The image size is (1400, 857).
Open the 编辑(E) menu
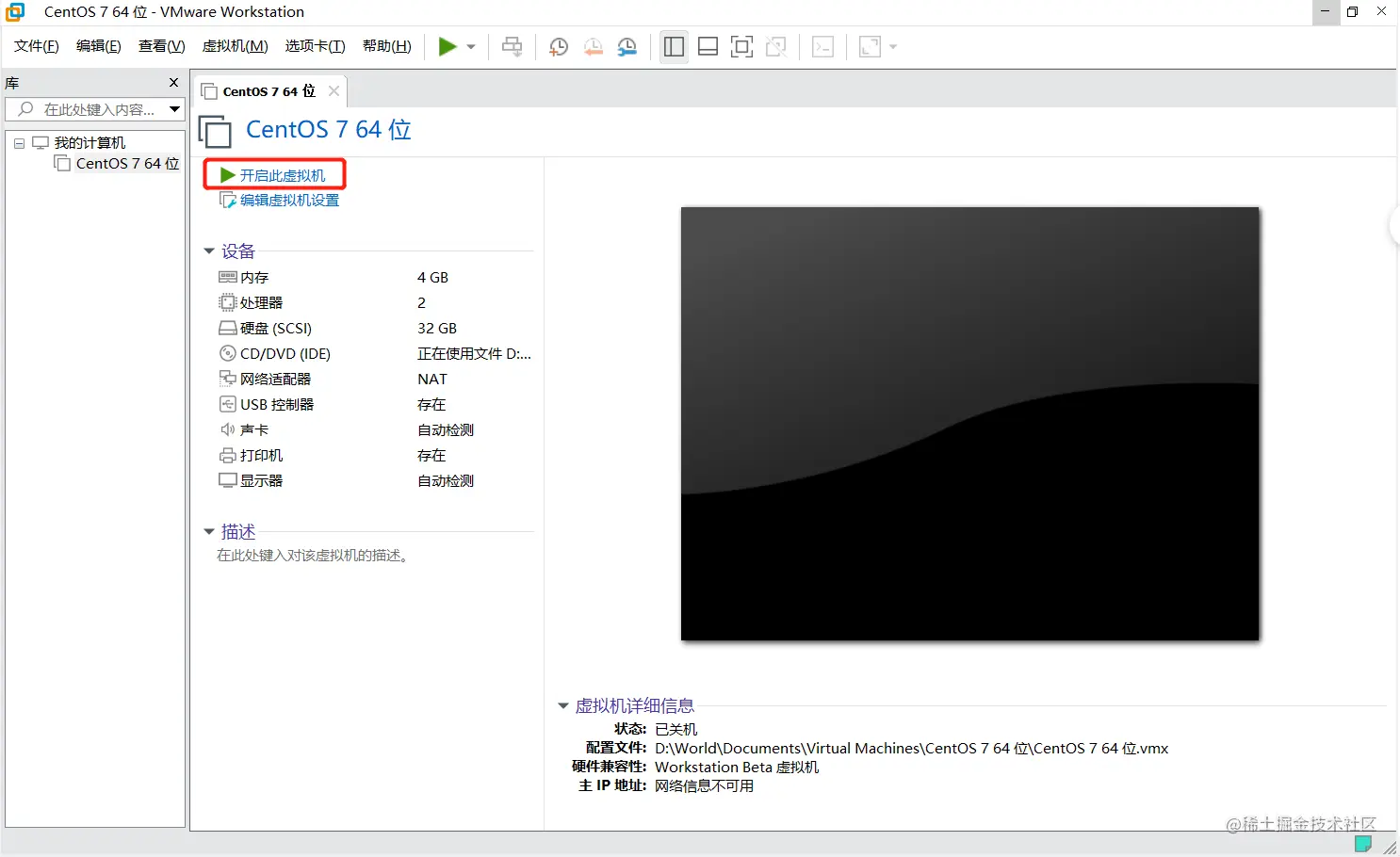tap(99, 46)
